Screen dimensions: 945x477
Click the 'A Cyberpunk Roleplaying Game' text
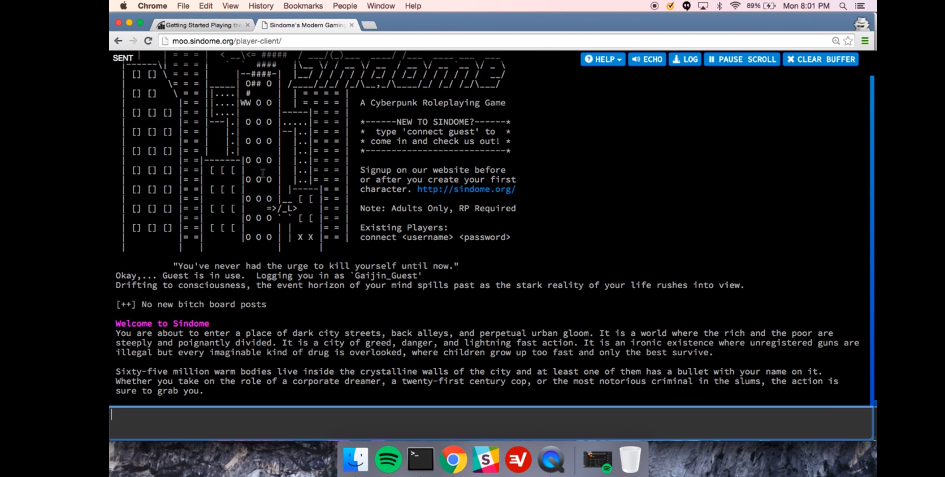point(433,103)
